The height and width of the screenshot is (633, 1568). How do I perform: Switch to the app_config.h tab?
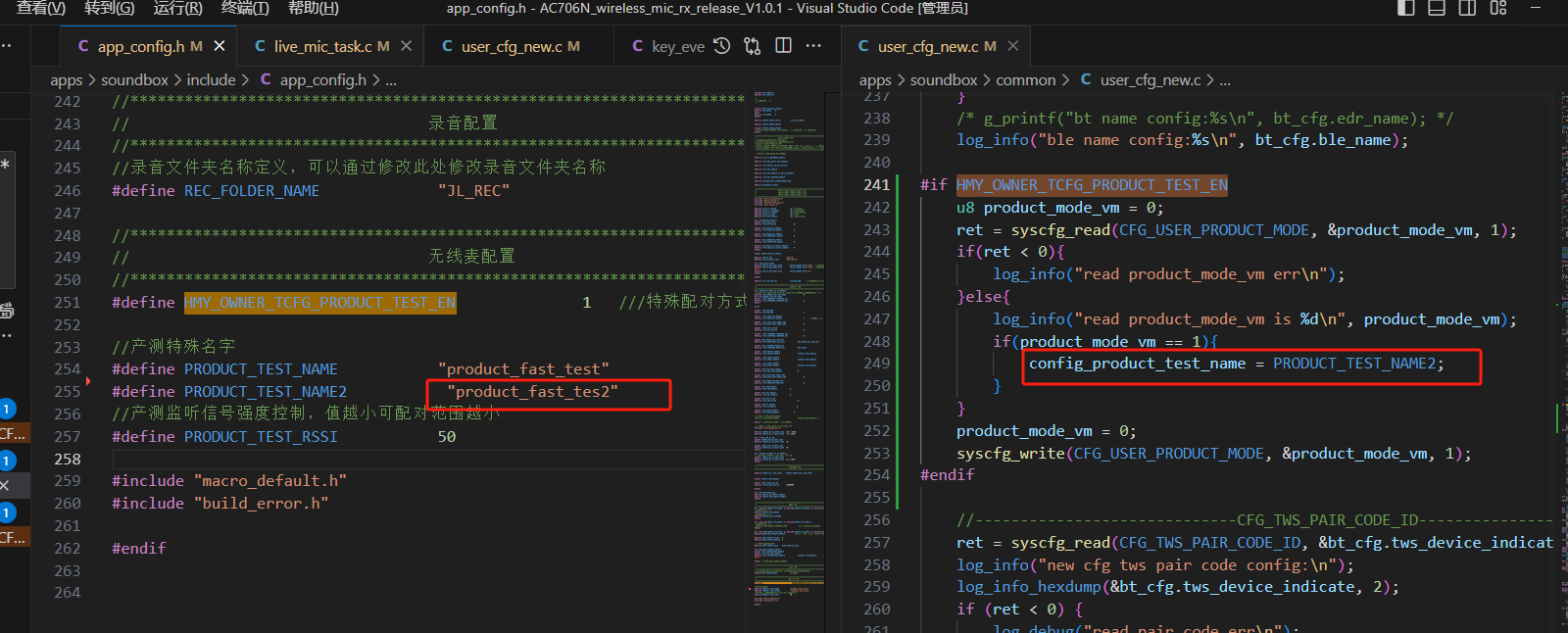coord(150,46)
